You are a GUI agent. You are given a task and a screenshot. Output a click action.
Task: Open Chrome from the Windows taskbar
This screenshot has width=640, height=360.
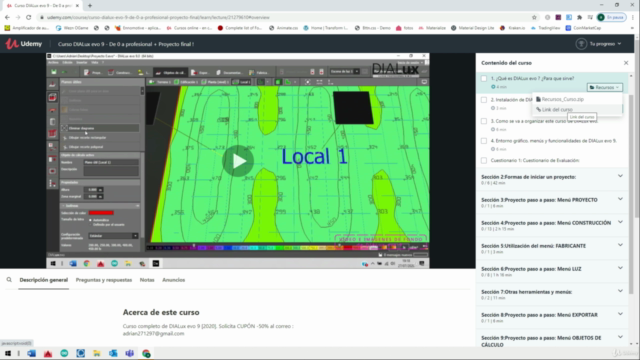[146, 353]
